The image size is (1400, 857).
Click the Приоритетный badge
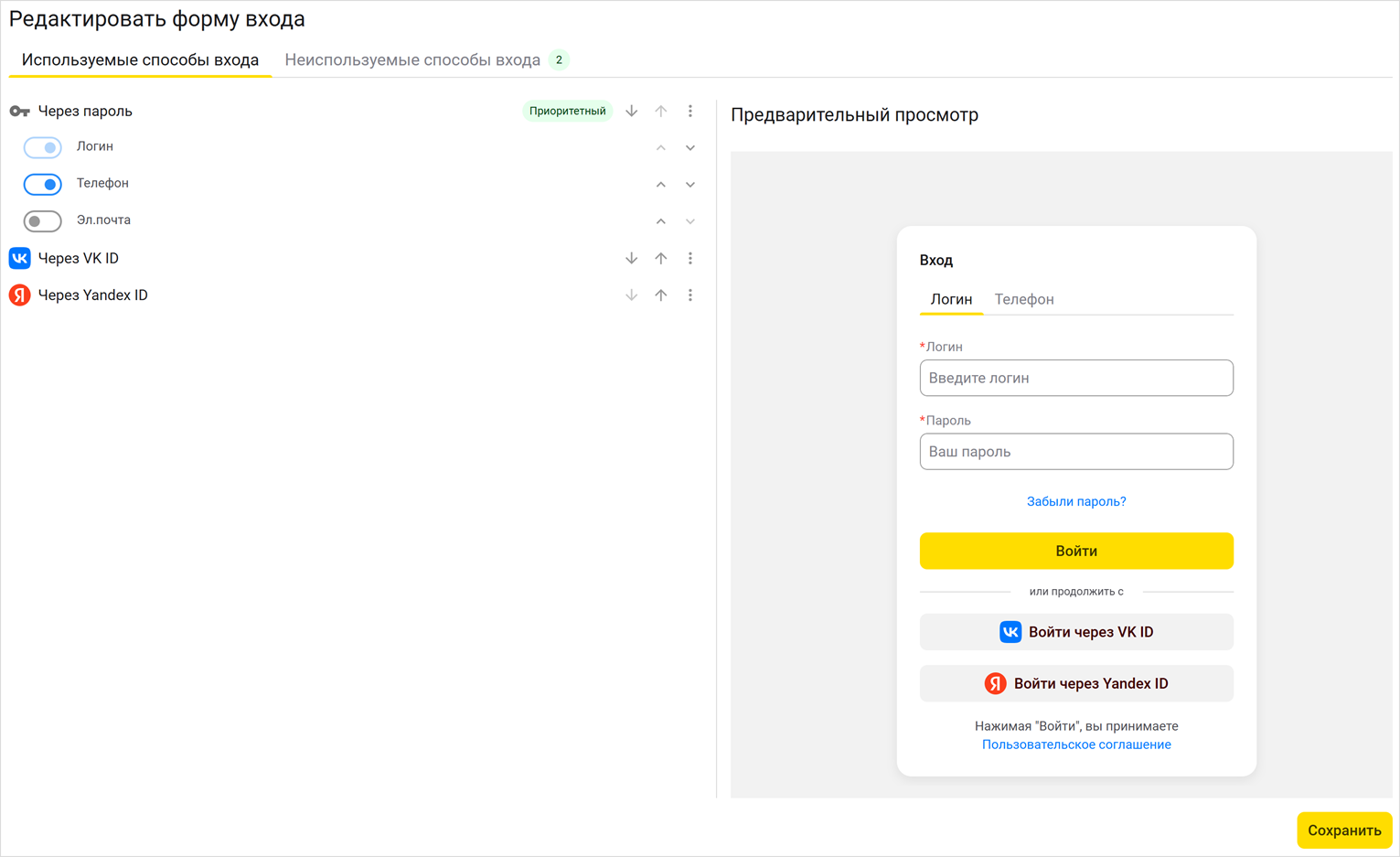pyautogui.click(x=567, y=111)
